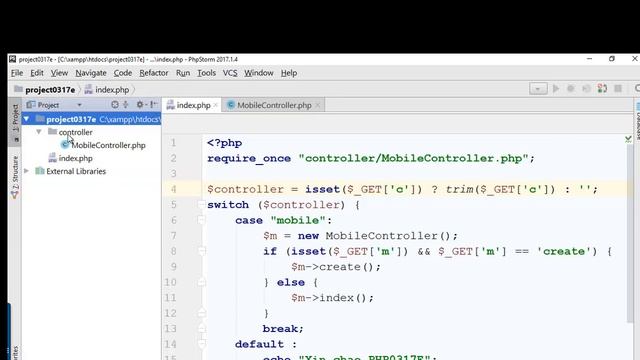Click the '<?php' opening tag on line 1

click(224, 143)
